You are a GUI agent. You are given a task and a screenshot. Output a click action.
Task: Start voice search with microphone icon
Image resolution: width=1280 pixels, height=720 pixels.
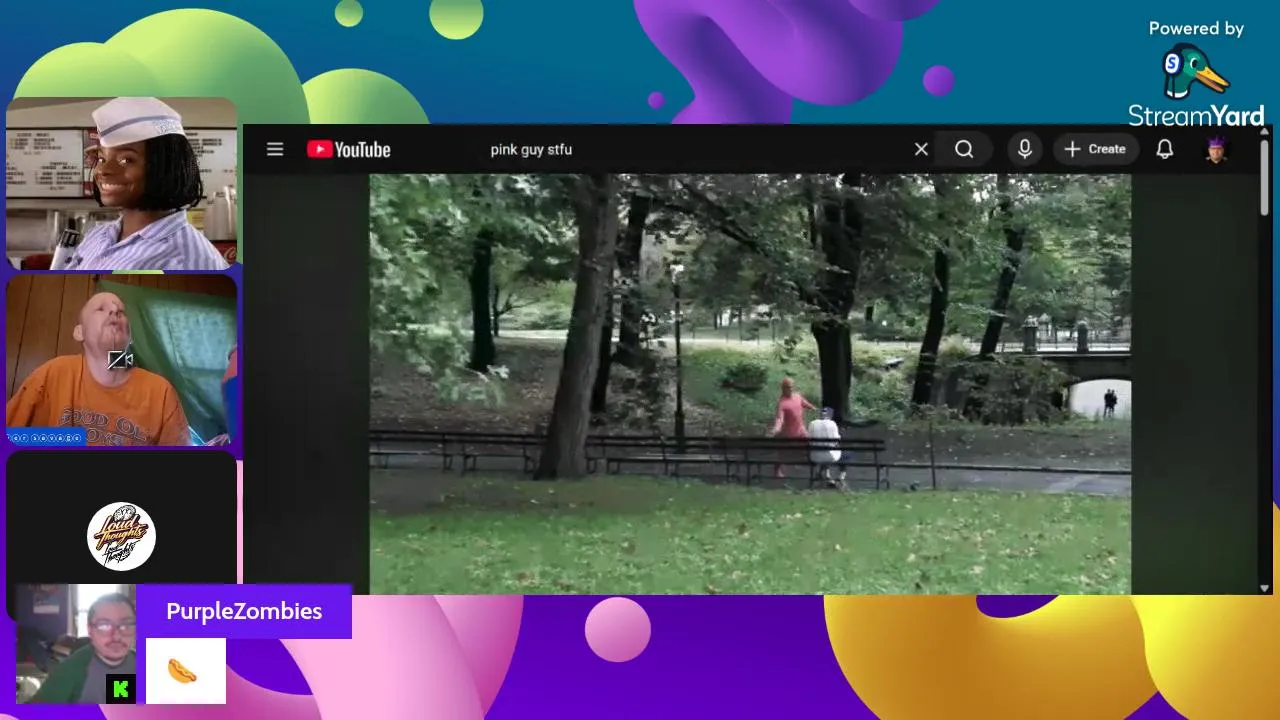tap(1024, 149)
